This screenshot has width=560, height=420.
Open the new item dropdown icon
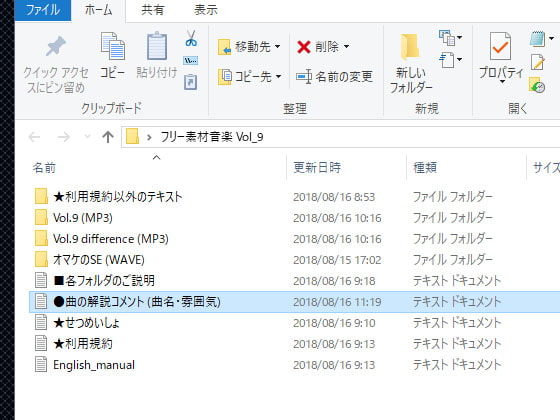pos(450,38)
